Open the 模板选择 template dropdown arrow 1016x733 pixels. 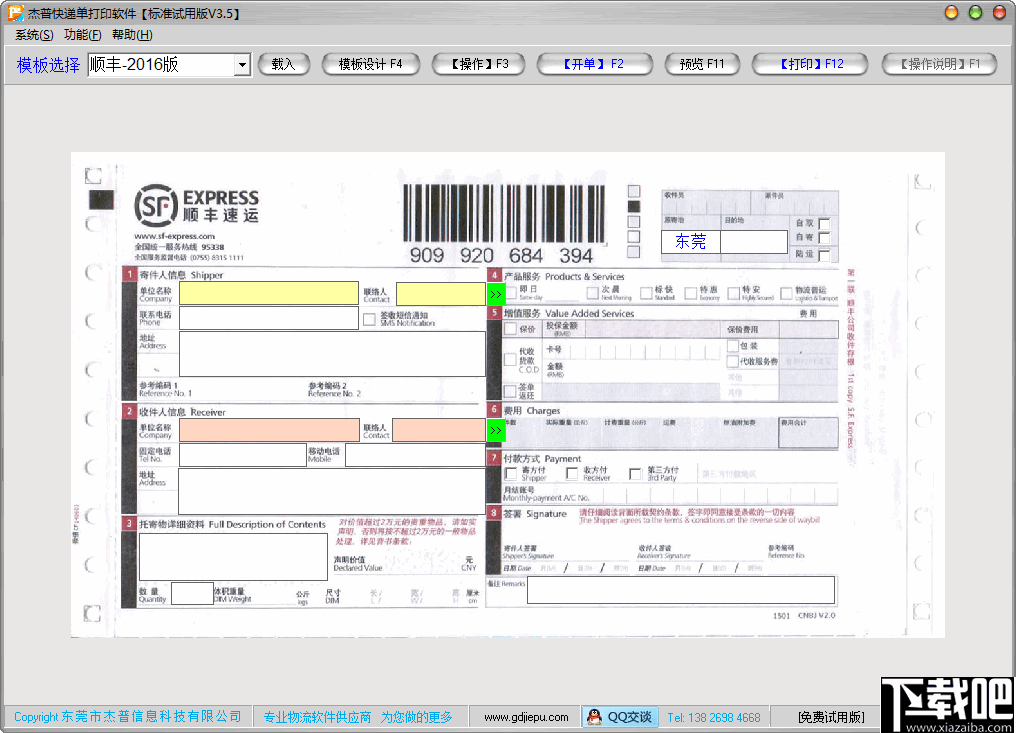coord(242,65)
